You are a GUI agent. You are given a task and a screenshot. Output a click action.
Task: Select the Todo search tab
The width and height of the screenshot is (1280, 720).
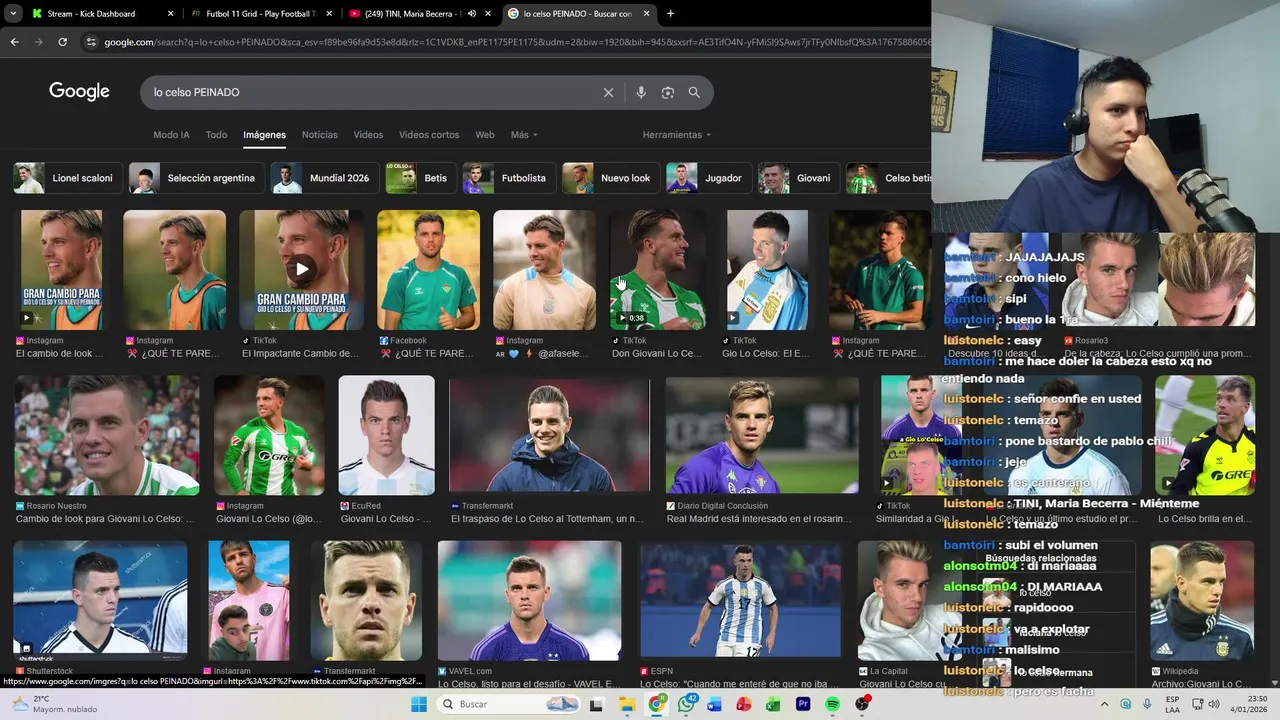coord(216,135)
